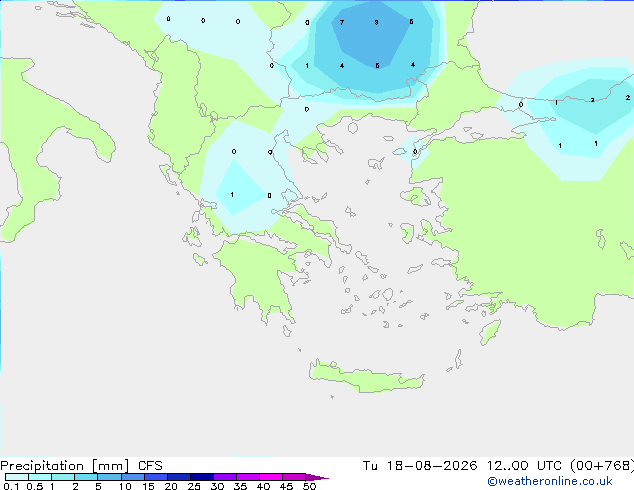The image size is (634, 490).
Task: Click the "25" legend scale label
Action: coord(194,486)
